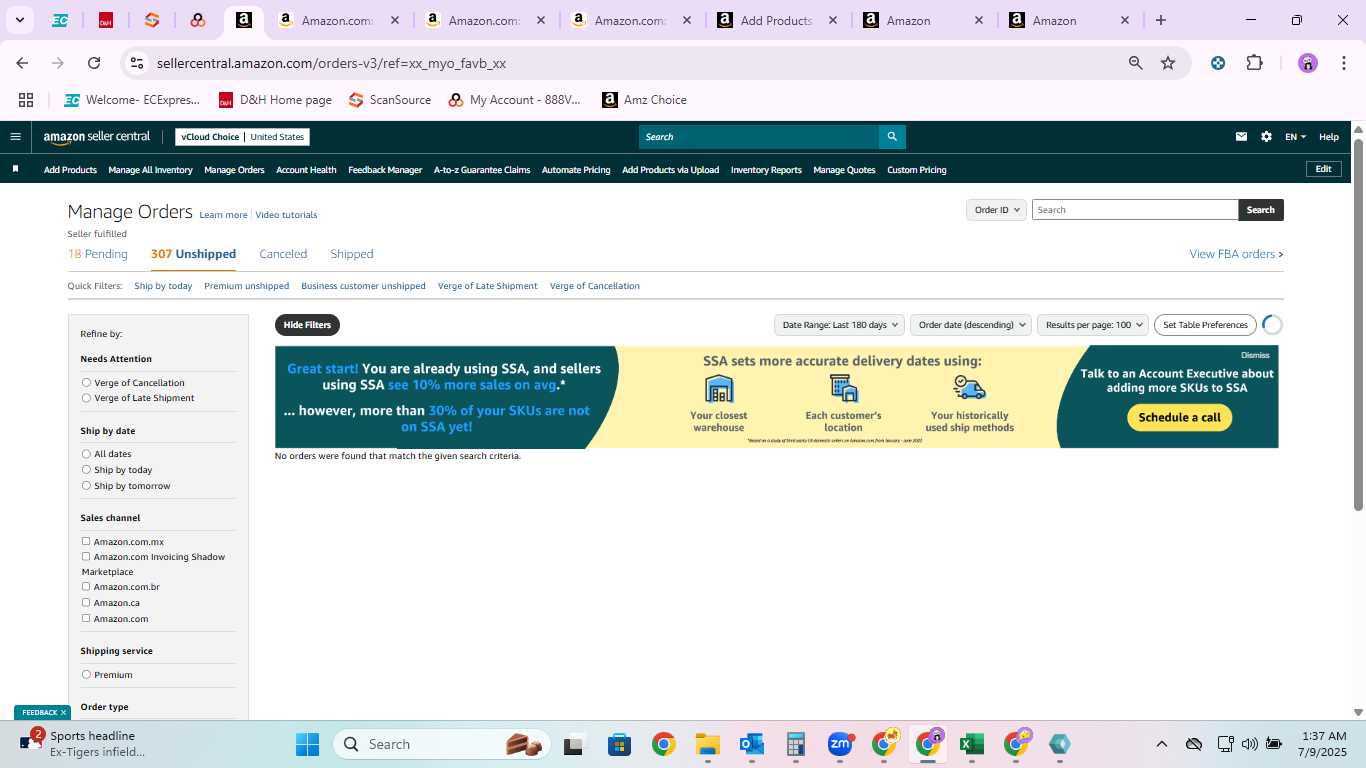Screen dimensions: 1366x768
Task: Click the Edit favorites bar button
Action: (1323, 169)
